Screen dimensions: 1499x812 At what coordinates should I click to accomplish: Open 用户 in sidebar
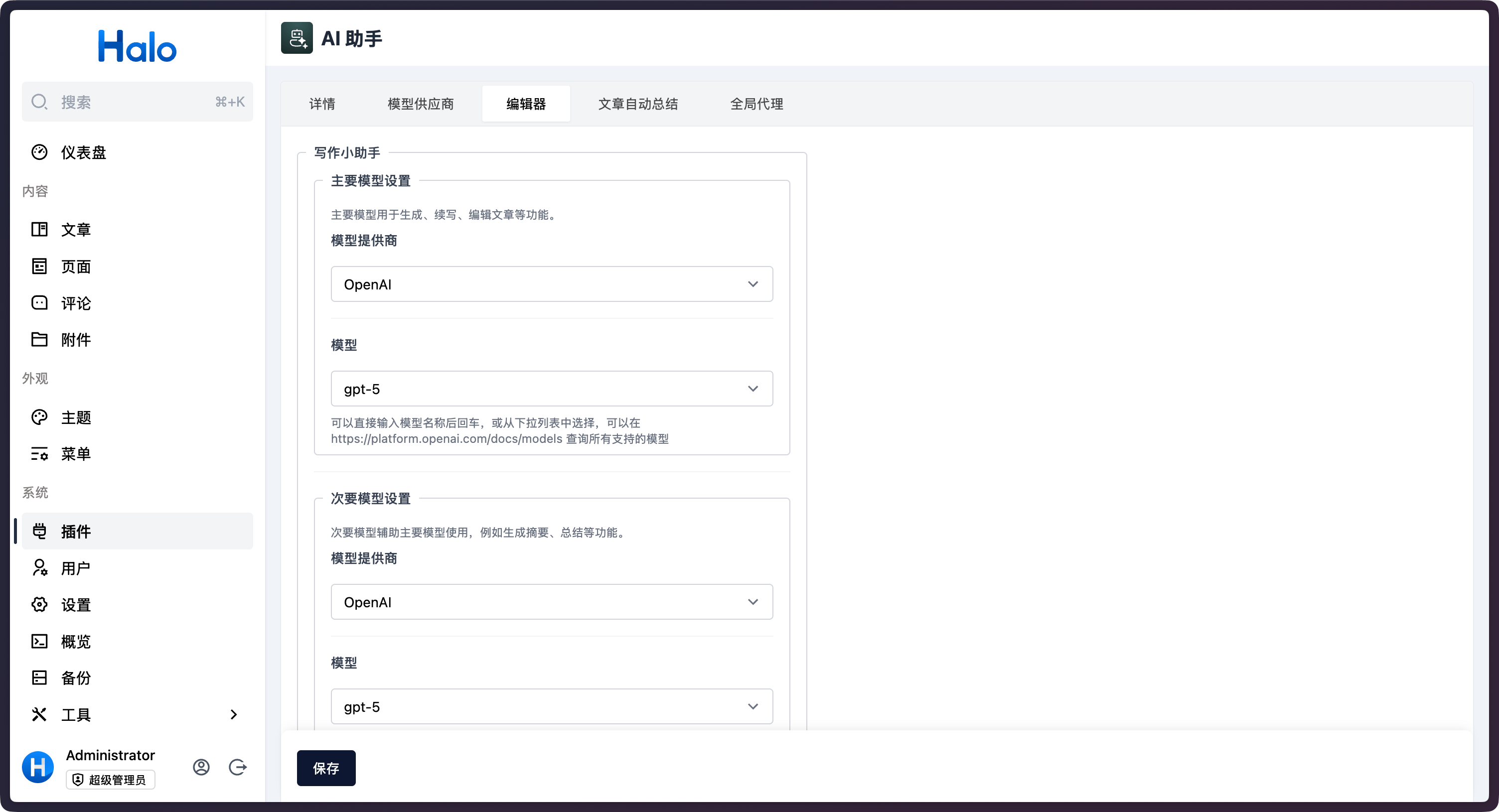(138, 568)
